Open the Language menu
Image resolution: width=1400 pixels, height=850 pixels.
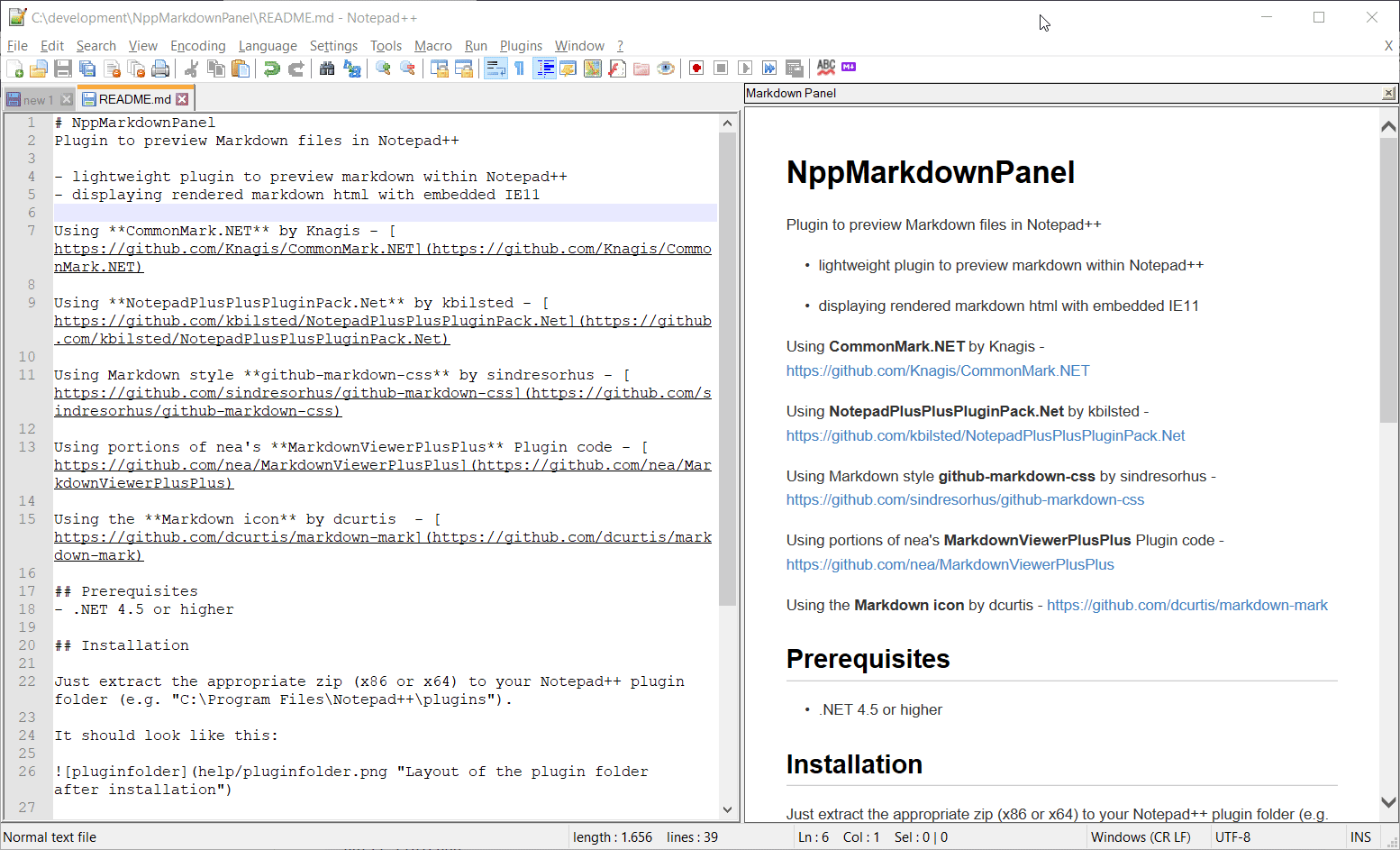pyautogui.click(x=268, y=46)
